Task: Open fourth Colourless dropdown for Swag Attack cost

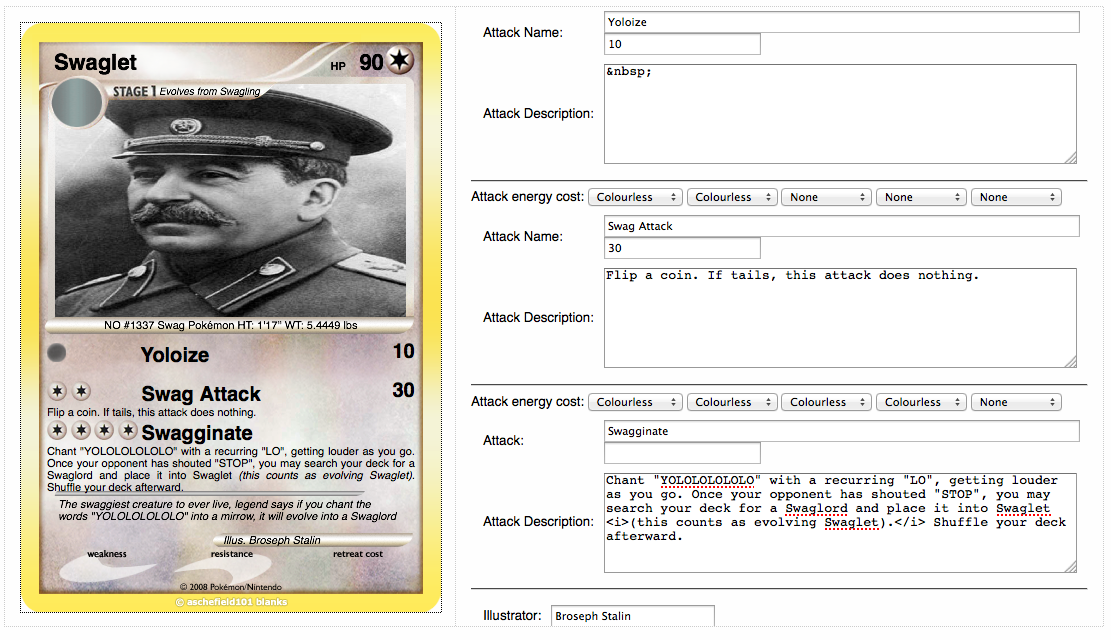Action: click(x=921, y=402)
